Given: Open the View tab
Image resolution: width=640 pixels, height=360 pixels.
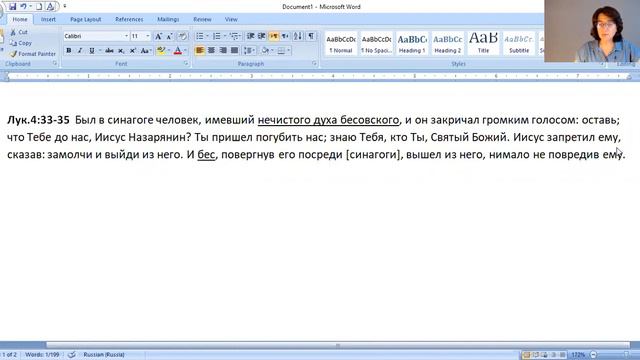Looking at the screenshot, I should [x=231, y=19].
